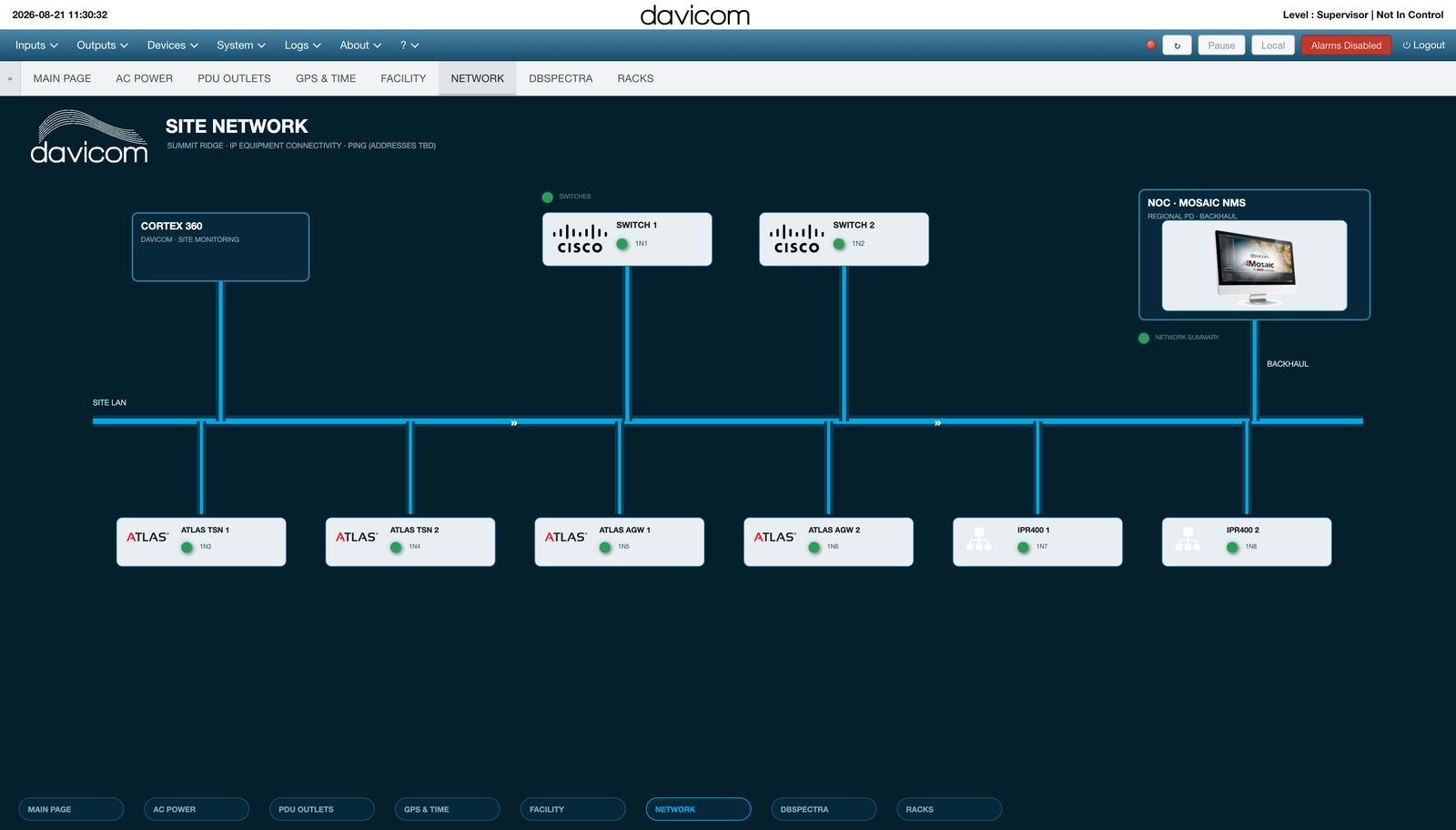The width and height of the screenshot is (1456, 830).
Task: Expand the Devices dropdown menu
Action: (173, 46)
